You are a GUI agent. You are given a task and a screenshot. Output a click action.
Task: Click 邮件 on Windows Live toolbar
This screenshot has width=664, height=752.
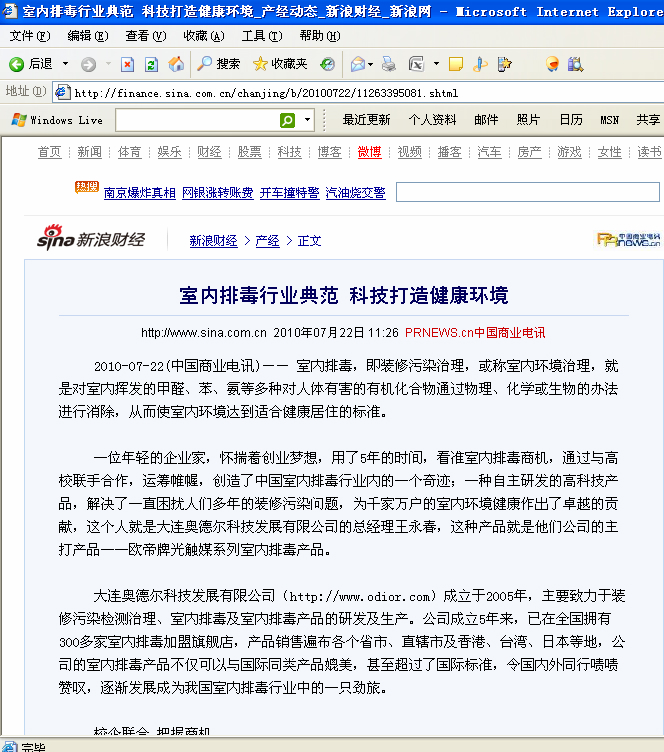coord(486,120)
